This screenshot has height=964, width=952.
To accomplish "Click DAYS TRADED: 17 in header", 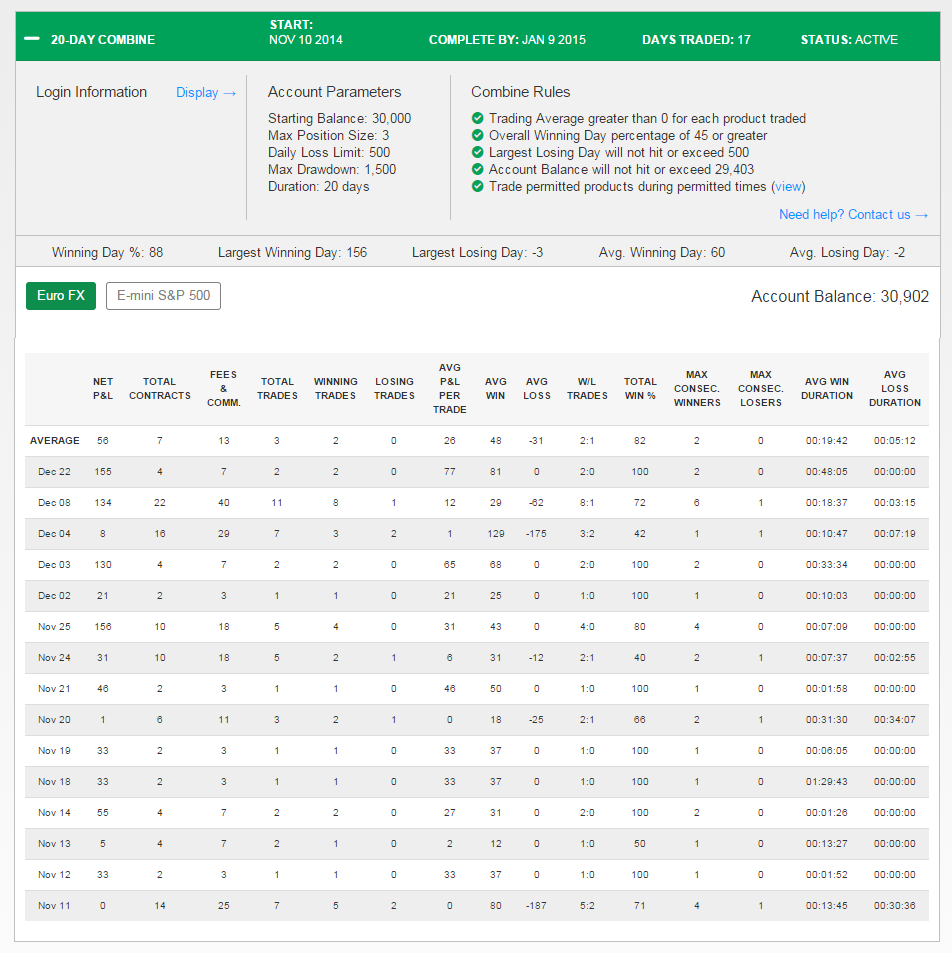I will (x=696, y=40).
